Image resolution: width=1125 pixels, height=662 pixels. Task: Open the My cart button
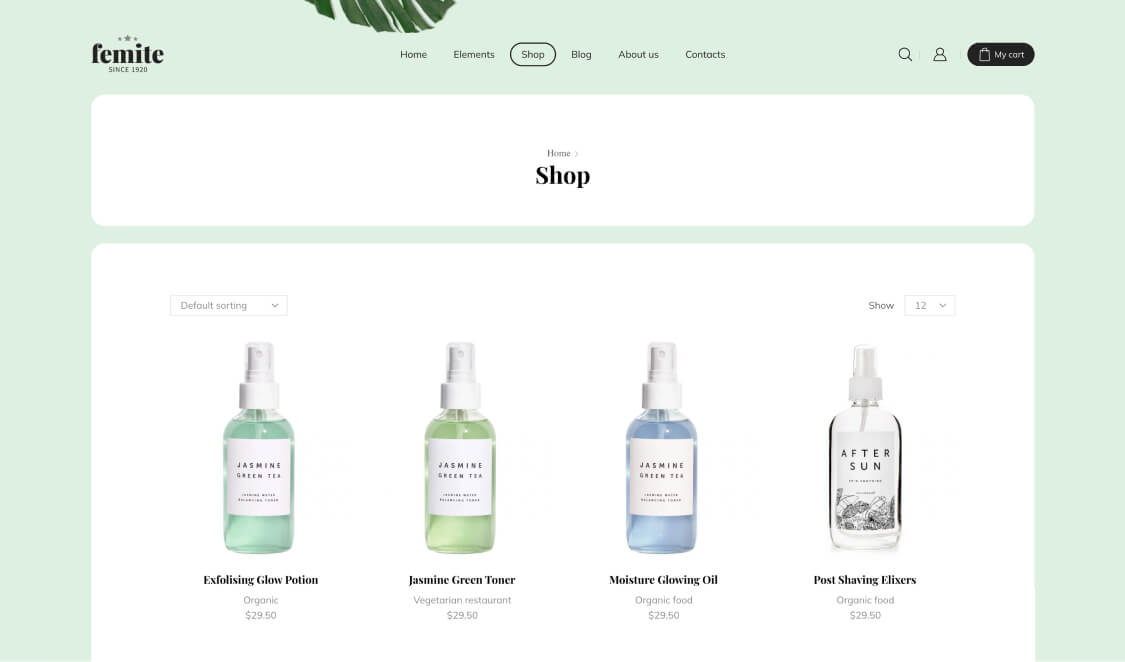click(1000, 55)
